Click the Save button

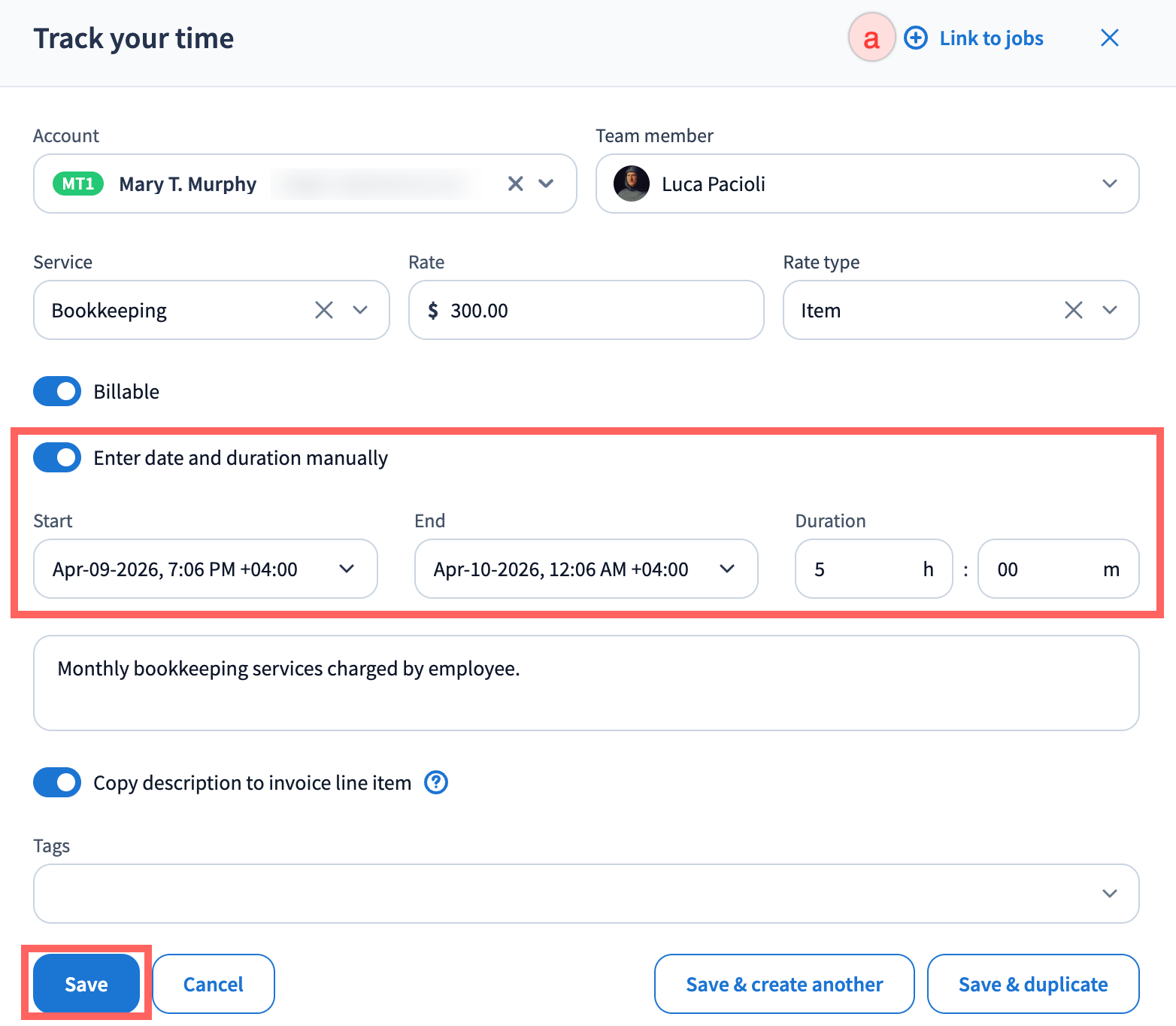(x=86, y=984)
